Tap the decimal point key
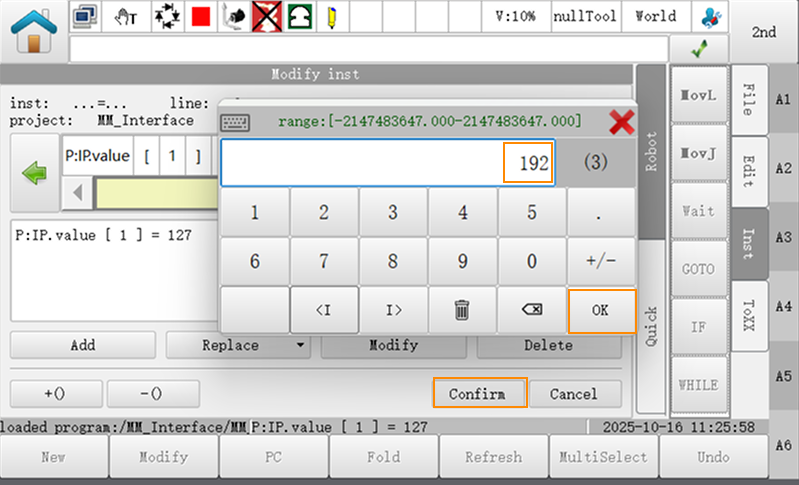This screenshot has height=485, width=799. 601,212
